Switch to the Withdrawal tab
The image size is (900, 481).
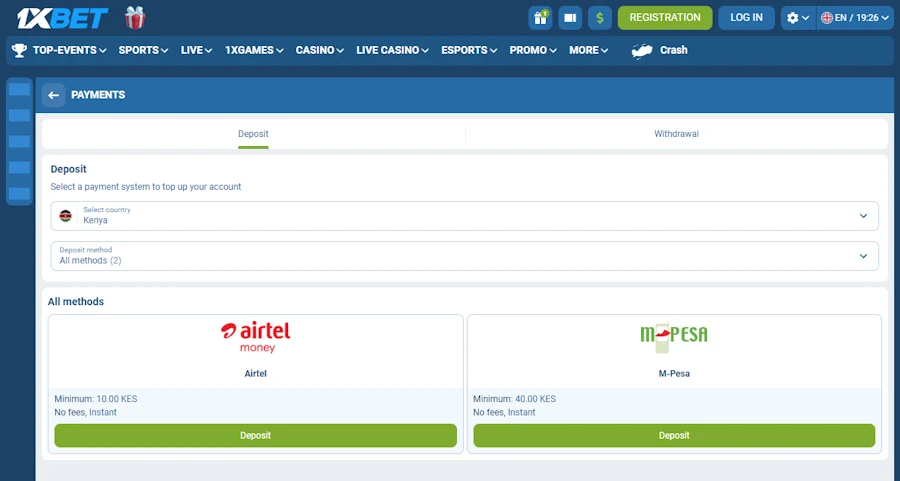tap(676, 134)
